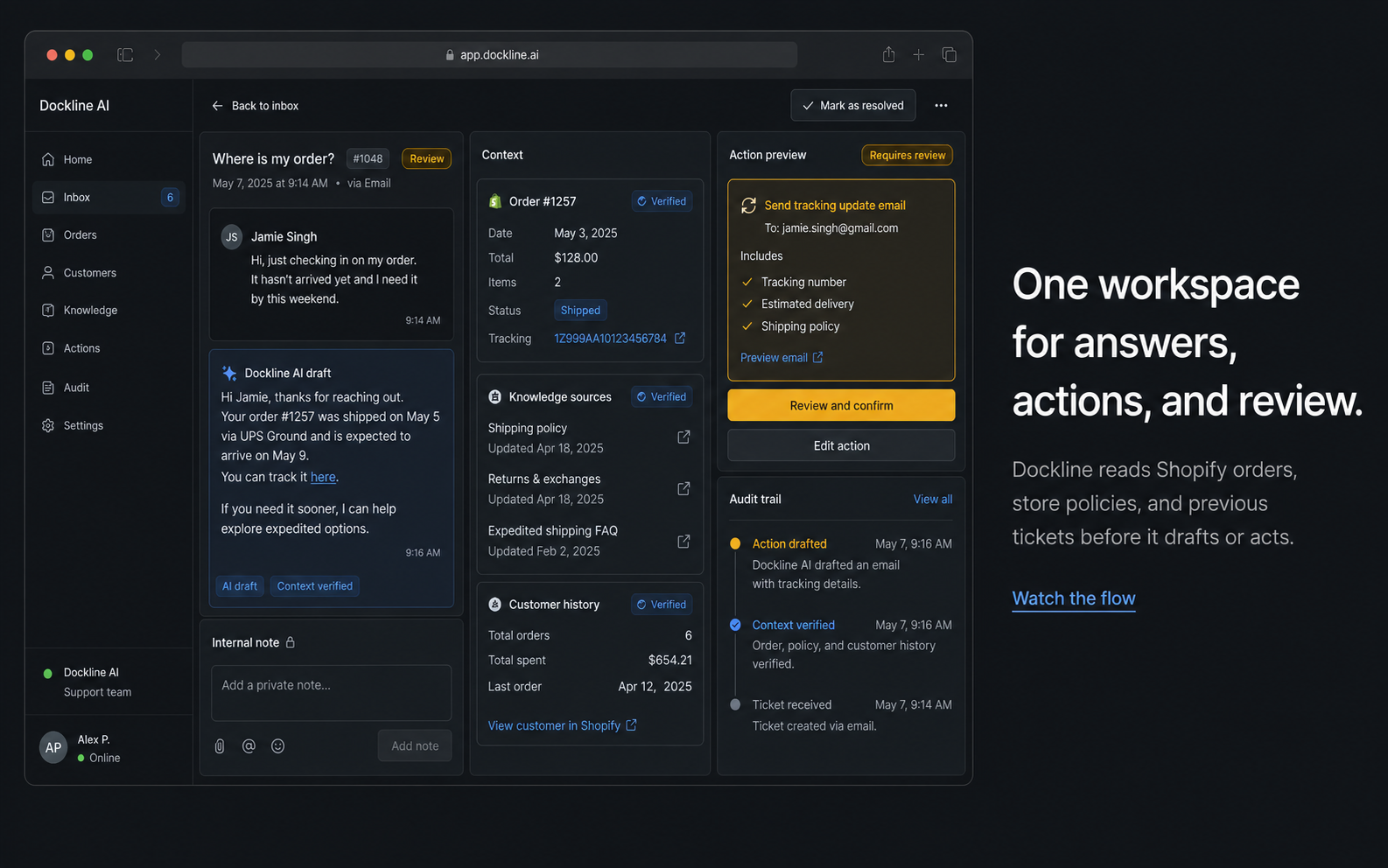Click the Knowledge sources icon
The height and width of the screenshot is (868, 1388).
click(494, 397)
